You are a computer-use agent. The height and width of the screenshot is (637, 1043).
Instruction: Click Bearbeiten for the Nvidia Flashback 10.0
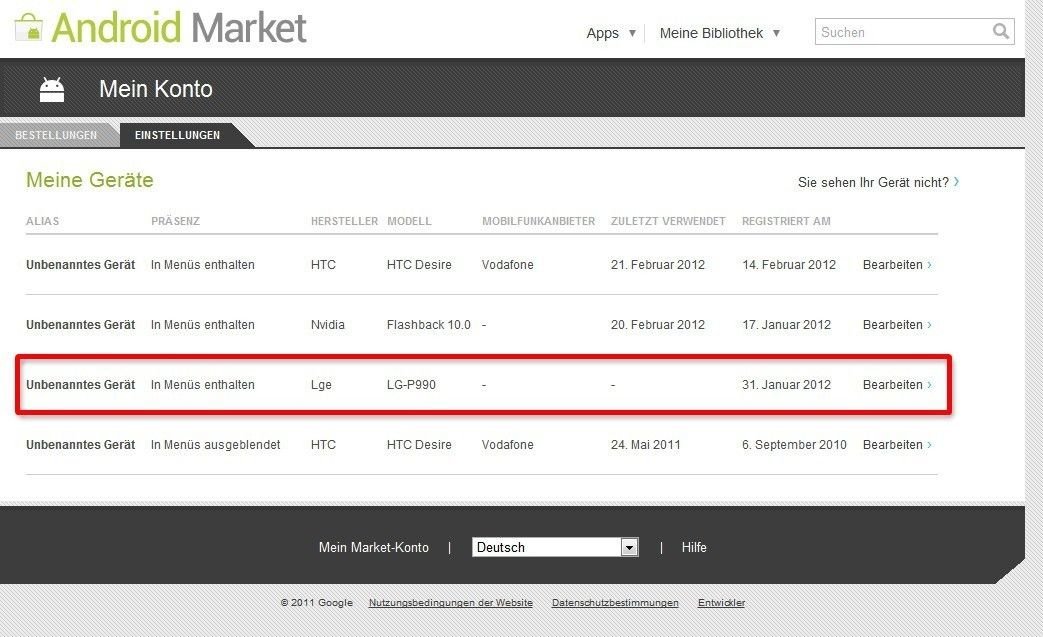(897, 324)
